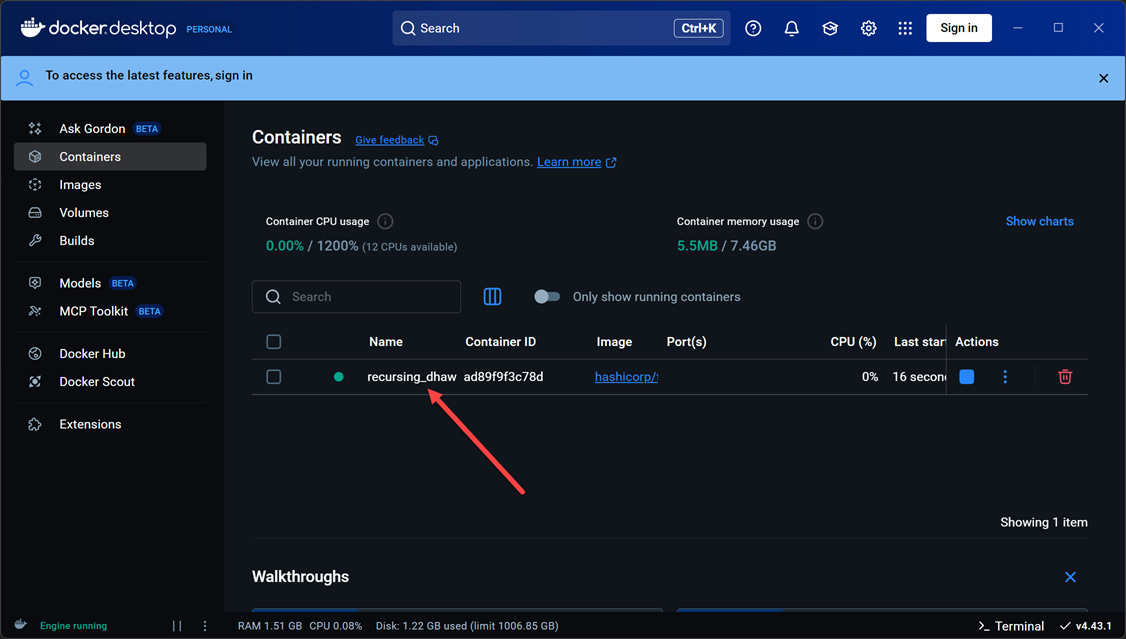Screen dimensions: 1126x639
Task: Click the Sign in button
Action: (959, 28)
